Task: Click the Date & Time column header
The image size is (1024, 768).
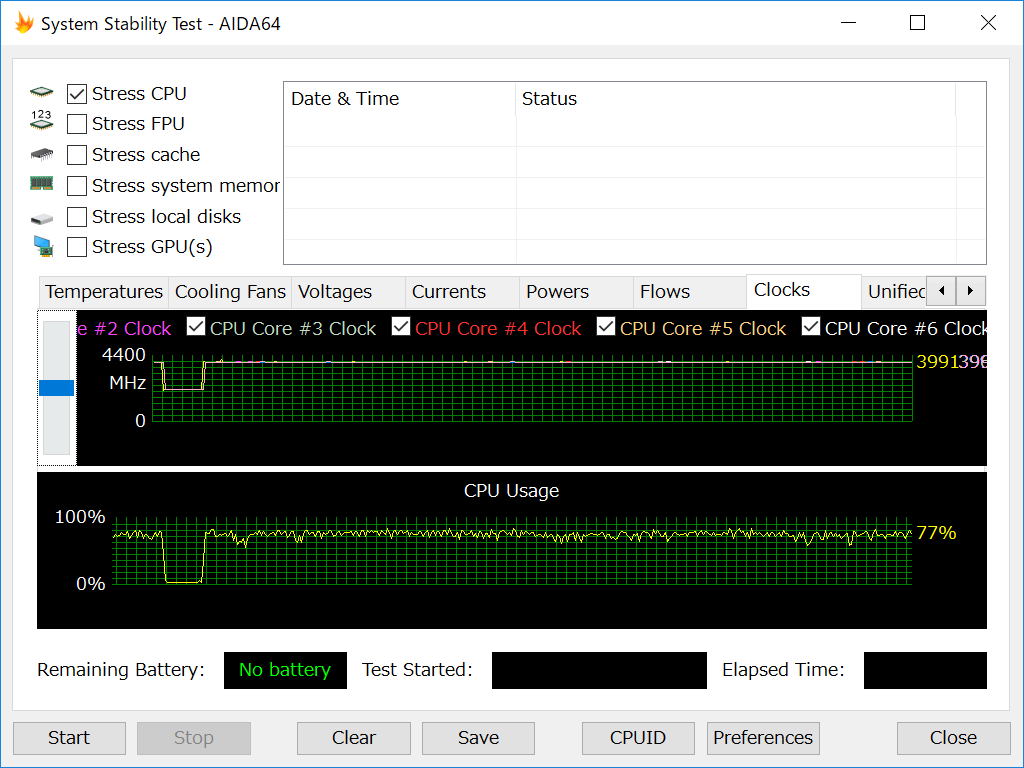Action: (400, 99)
